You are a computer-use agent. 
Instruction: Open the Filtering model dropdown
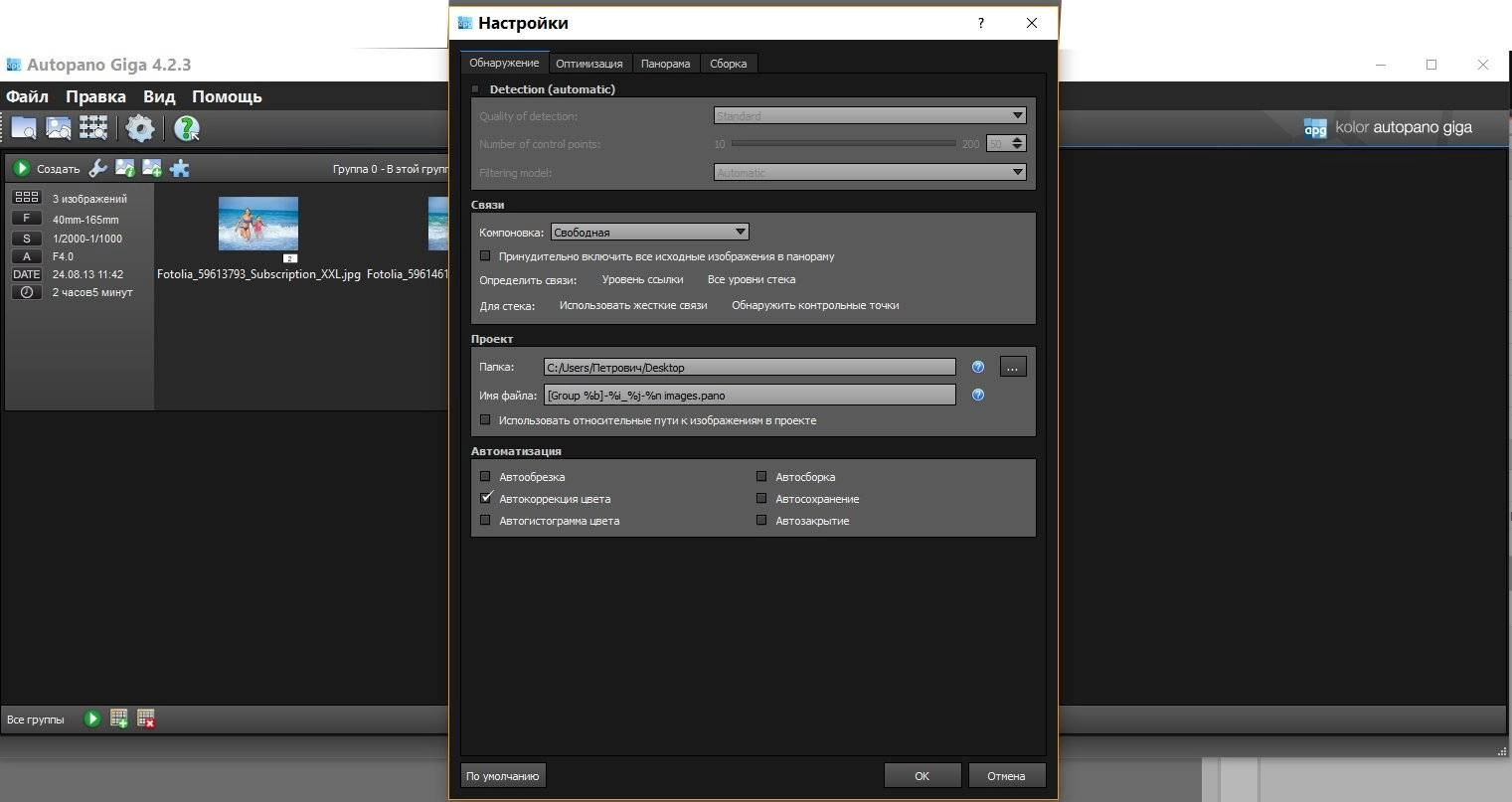click(870, 172)
